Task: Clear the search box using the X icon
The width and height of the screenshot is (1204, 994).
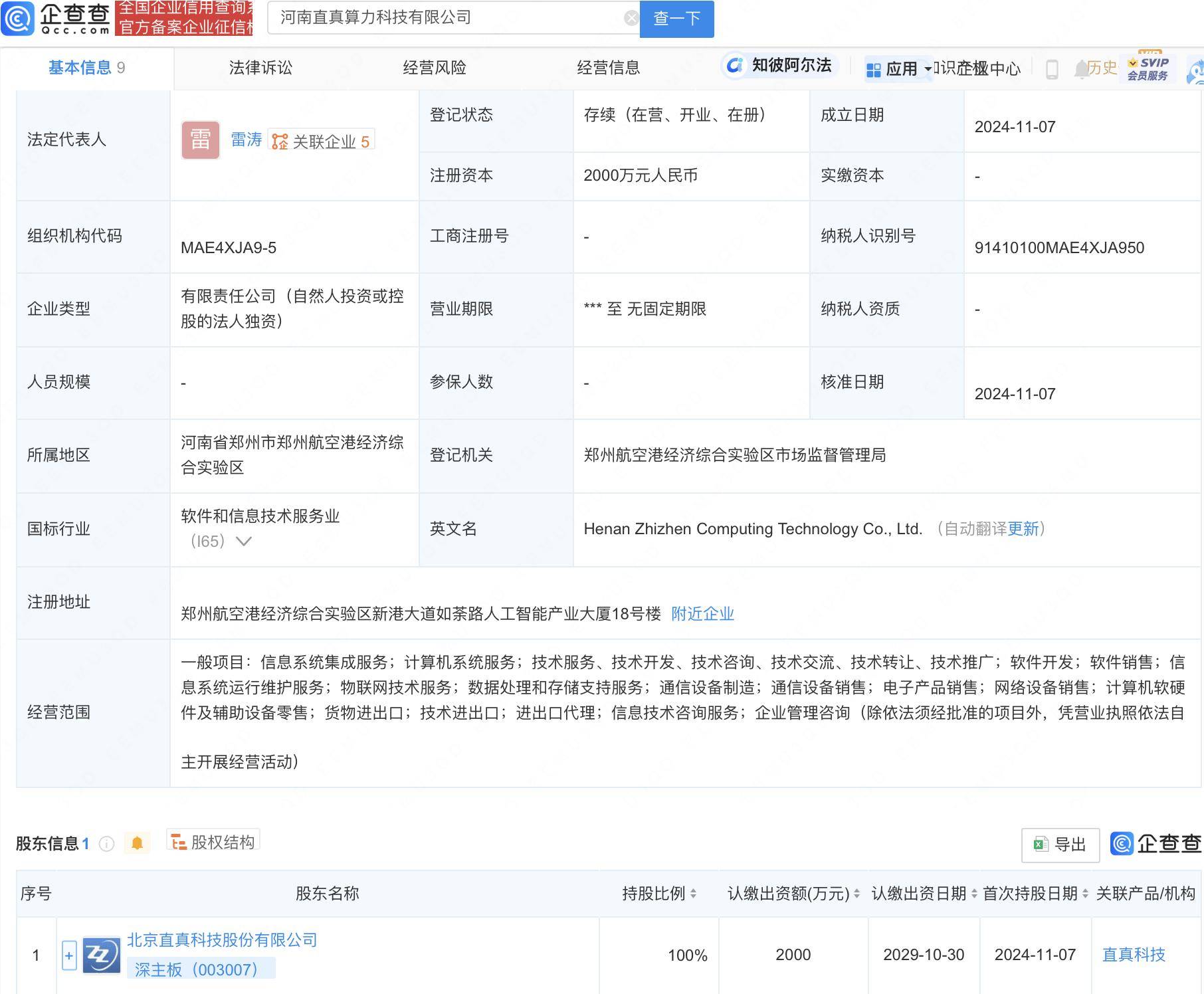Action: 630,17
